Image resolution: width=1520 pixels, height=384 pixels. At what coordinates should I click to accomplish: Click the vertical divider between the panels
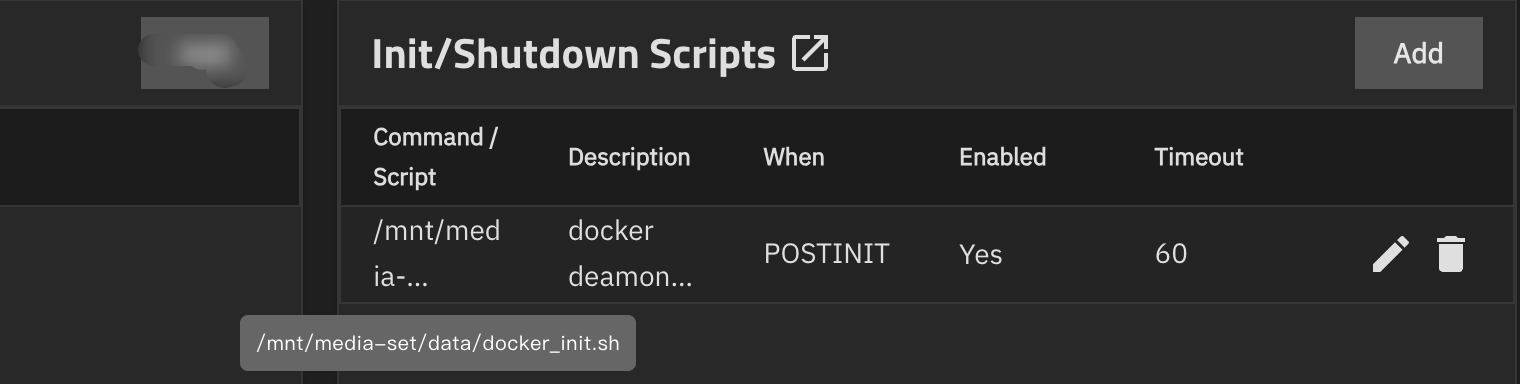coord(320,192)
